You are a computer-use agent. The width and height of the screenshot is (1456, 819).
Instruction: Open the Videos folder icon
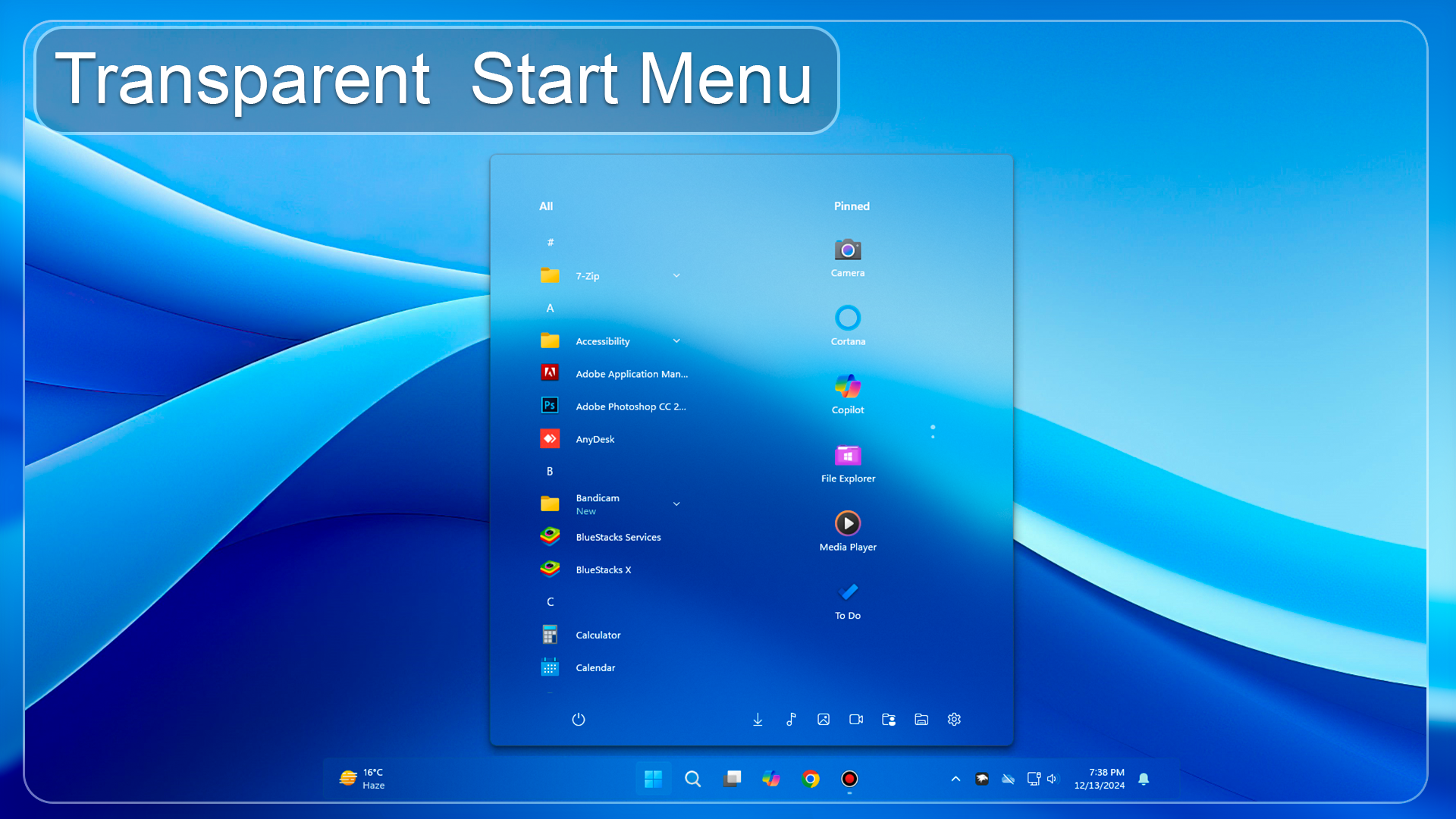856,719
